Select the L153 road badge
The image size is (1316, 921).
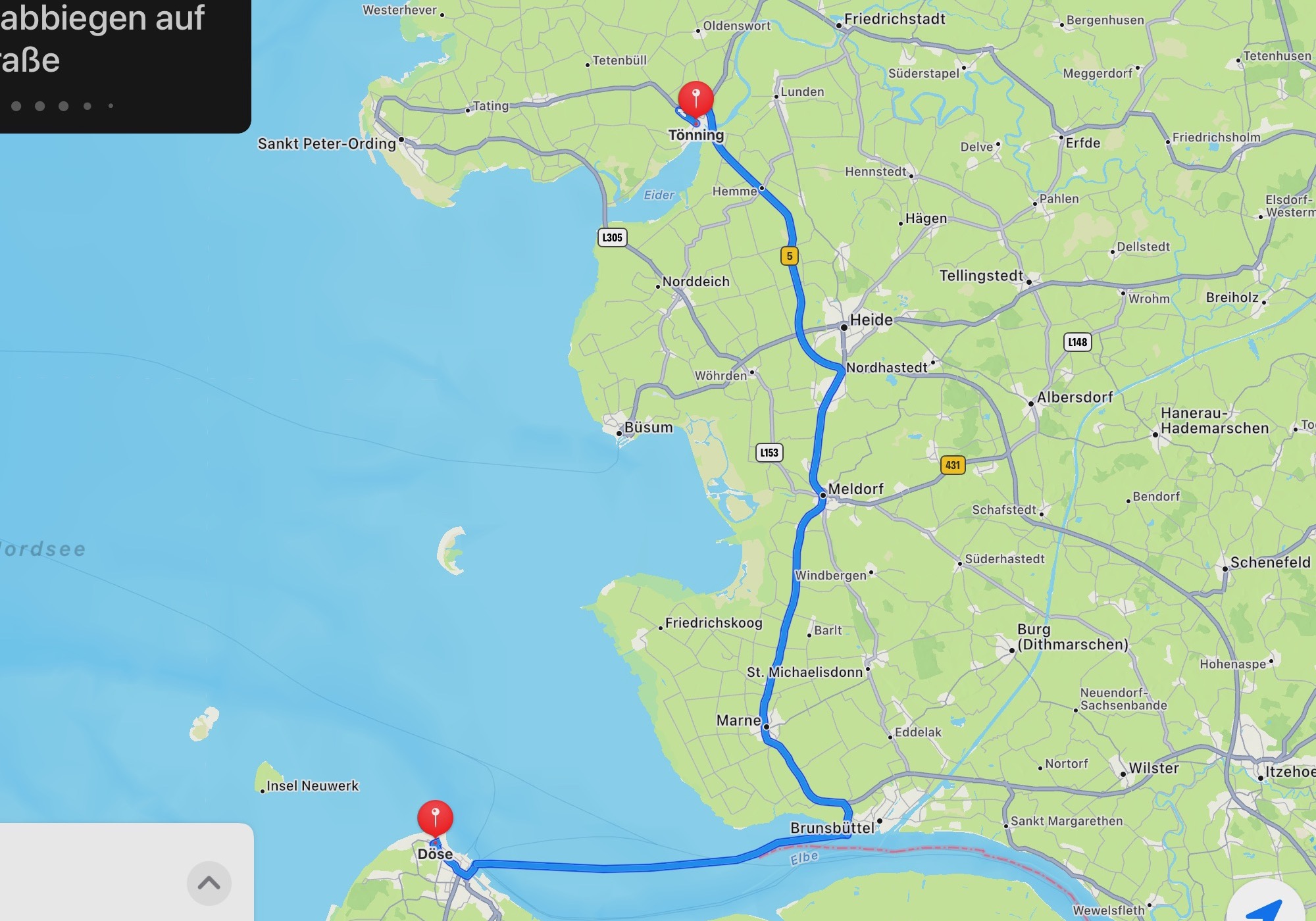(x=769, y=453)
